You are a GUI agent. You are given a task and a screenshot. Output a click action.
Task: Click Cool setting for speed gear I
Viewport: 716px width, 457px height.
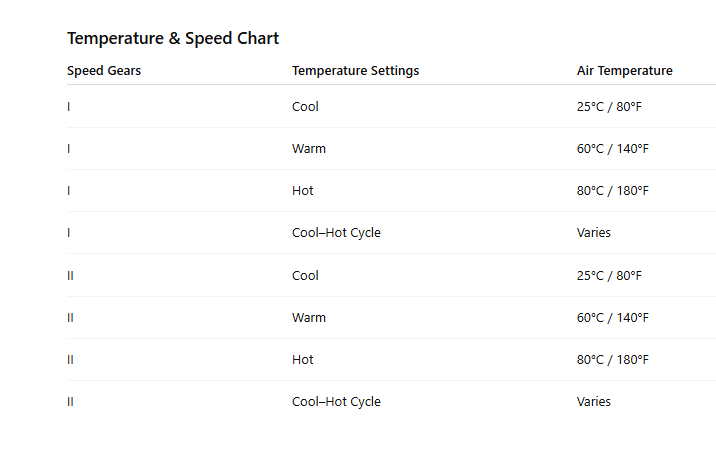click(x=305, y=107)
